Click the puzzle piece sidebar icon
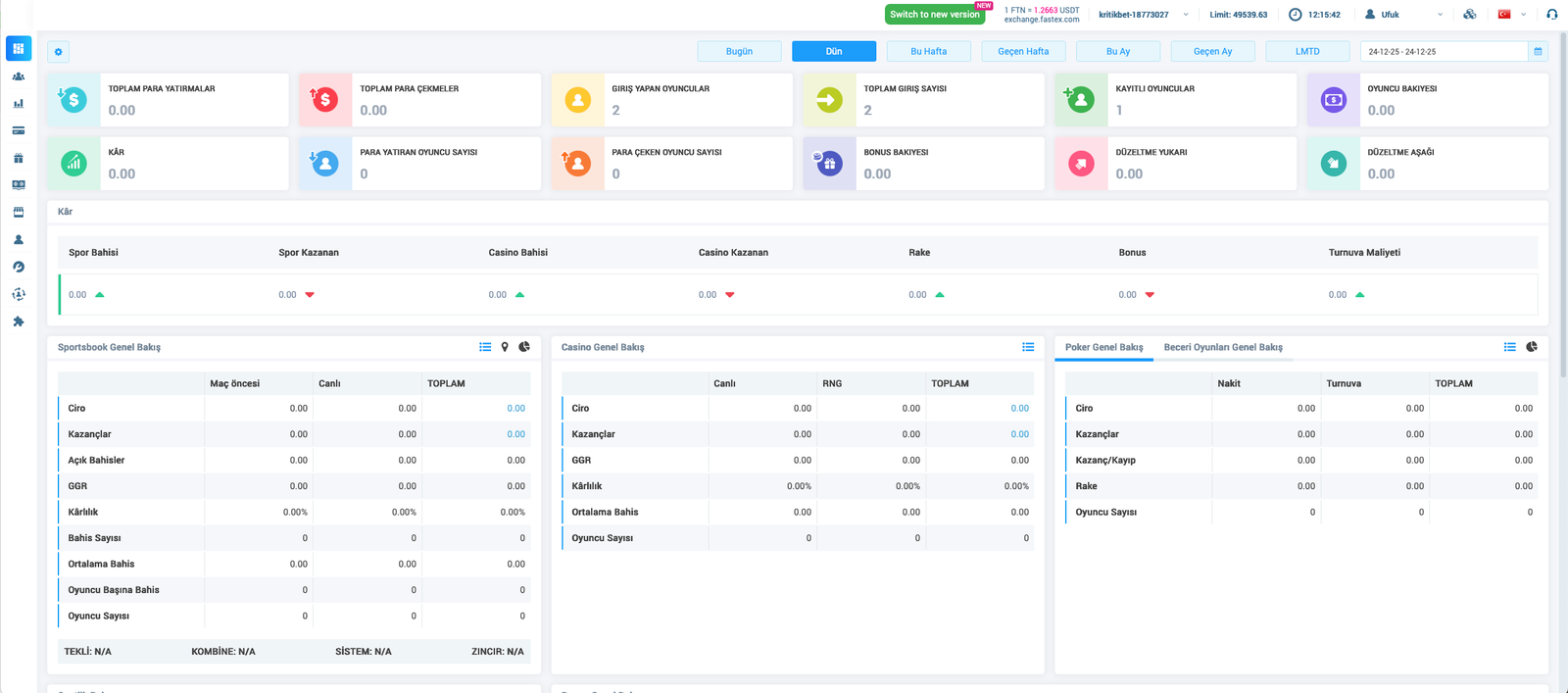Image resolution: width=1568 pixels, height=693 pixels. coord(19,322)
